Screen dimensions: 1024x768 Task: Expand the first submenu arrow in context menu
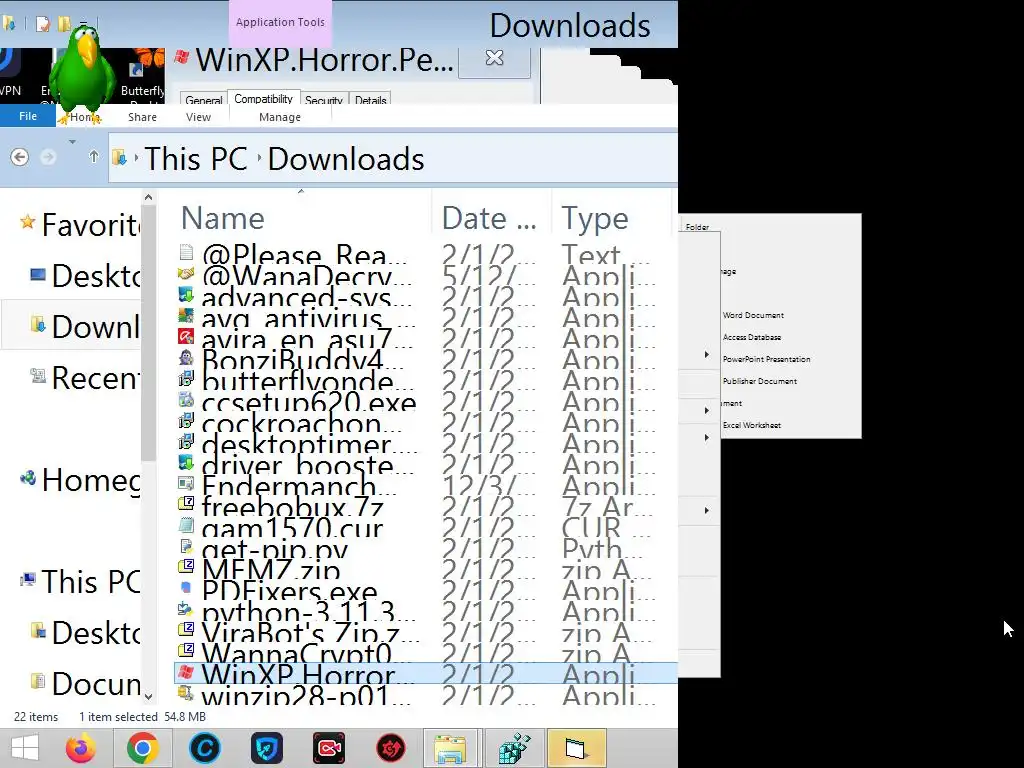(x=707, y=355)
